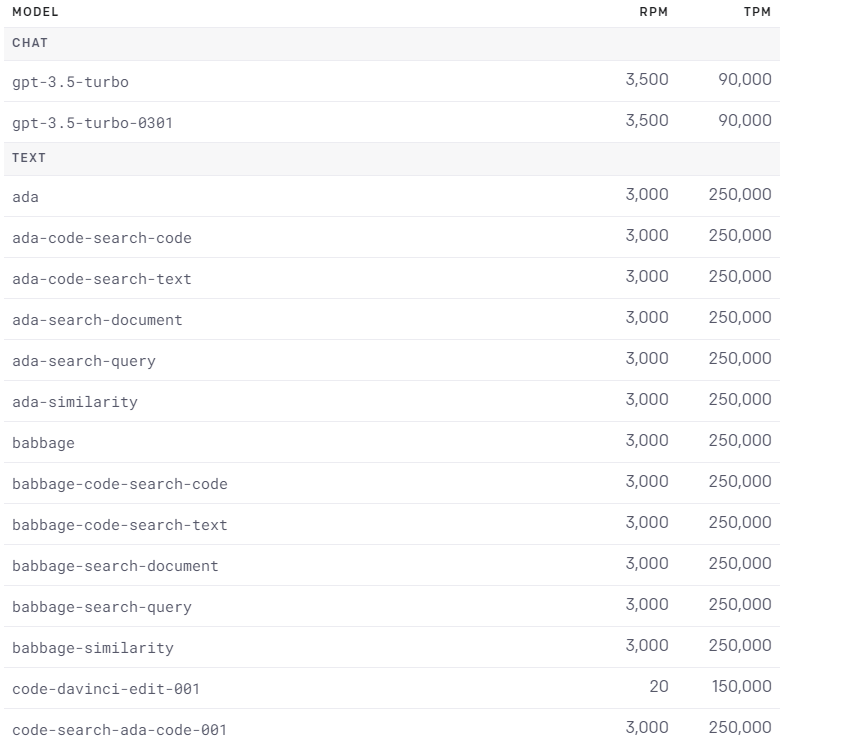Click the RPM value for ada-similarity
Viewport: 850px width, 740px height.
[647, 400]
